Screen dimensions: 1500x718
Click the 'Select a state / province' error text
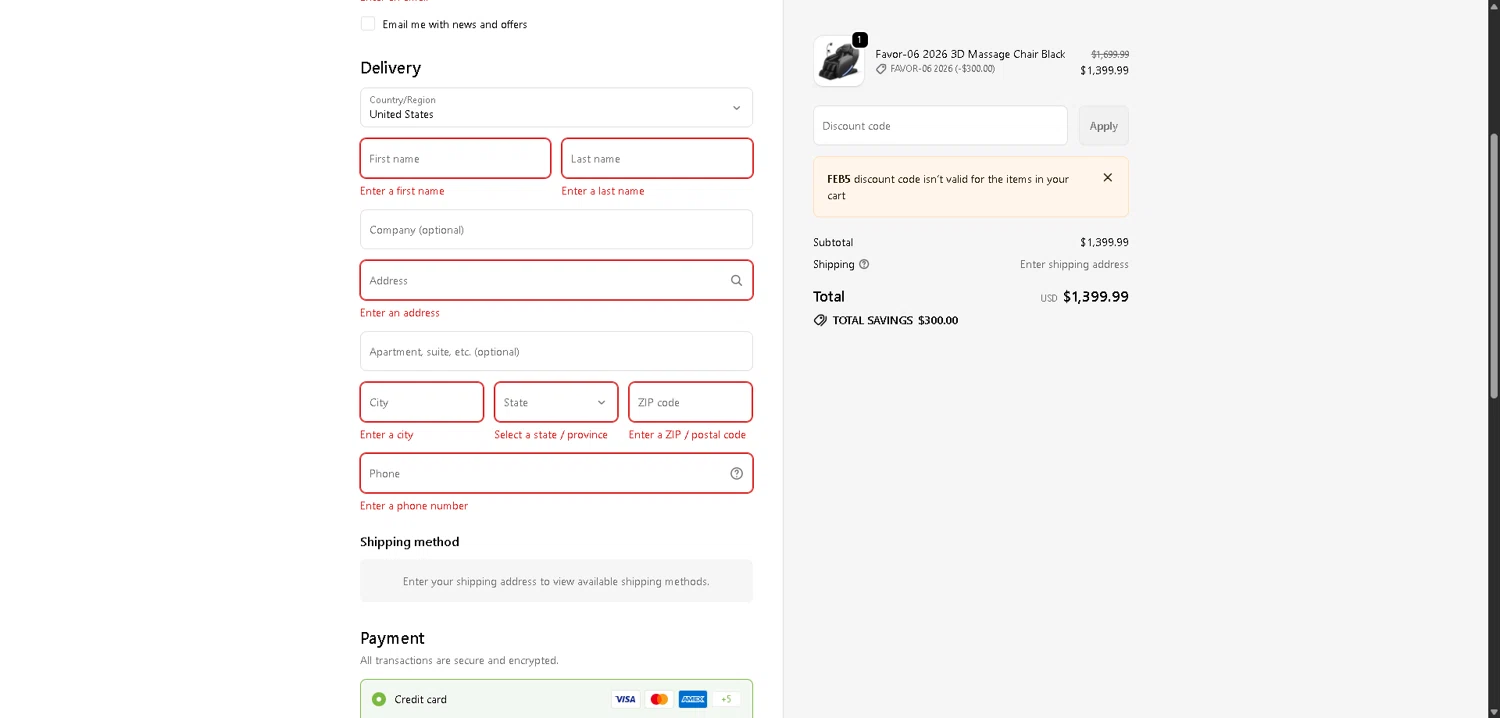click(x=551, y=435)
